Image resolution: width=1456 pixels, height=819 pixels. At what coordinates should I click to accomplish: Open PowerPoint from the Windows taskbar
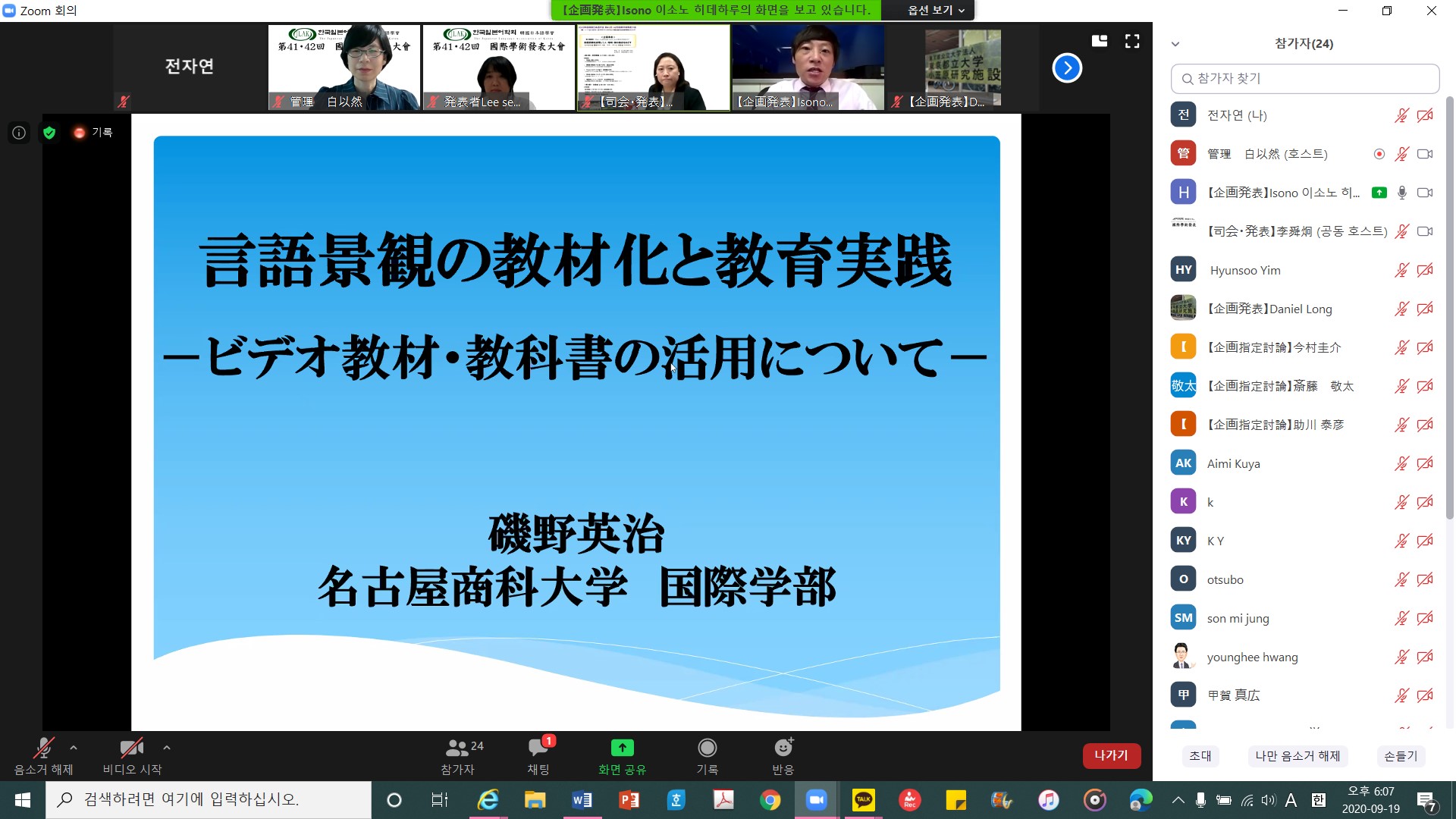(629, 800)
